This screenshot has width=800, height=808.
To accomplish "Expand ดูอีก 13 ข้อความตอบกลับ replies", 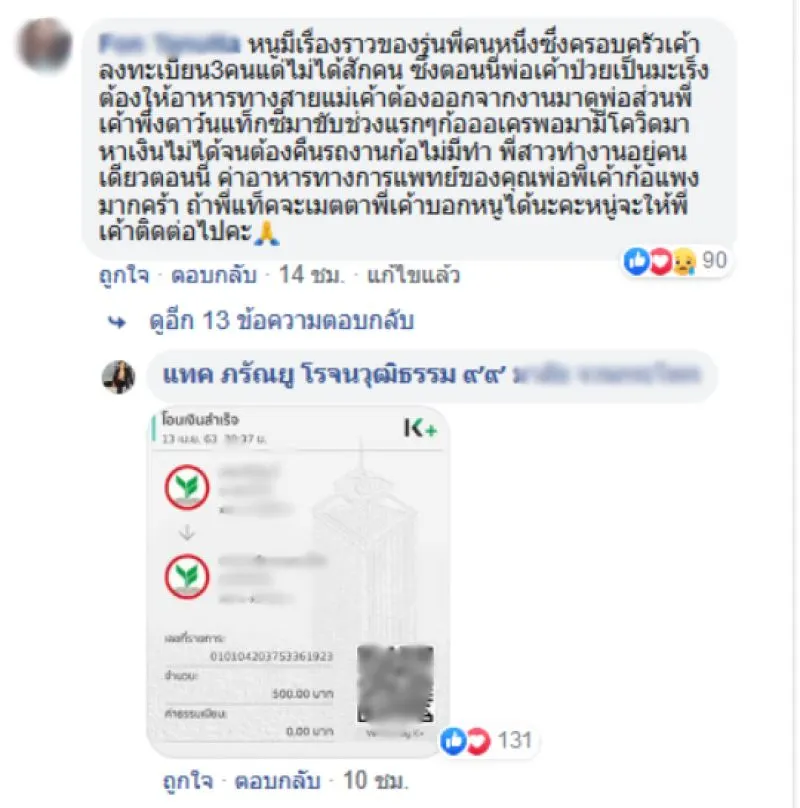I will point(281,321).
